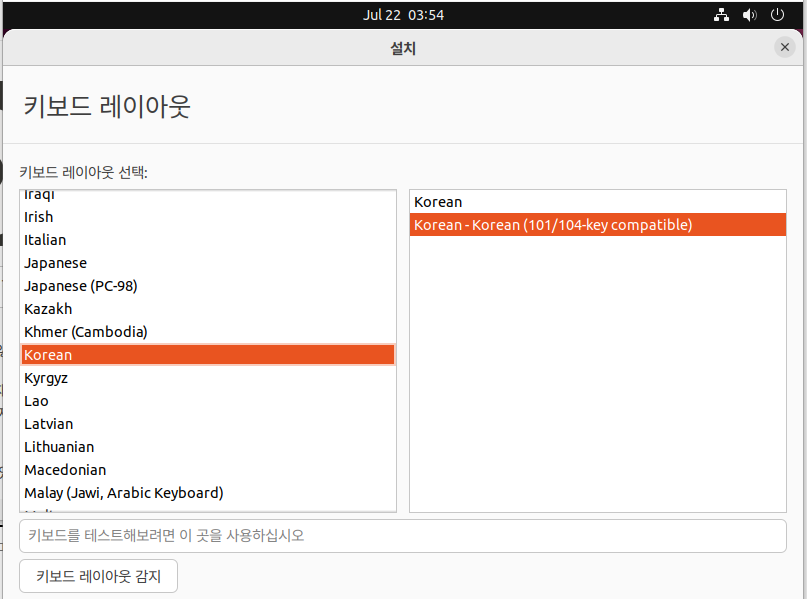The height and width of the screenshot is (599, 807).
Task: Focus the keyboard test input field
Action: tap(403, 536)
